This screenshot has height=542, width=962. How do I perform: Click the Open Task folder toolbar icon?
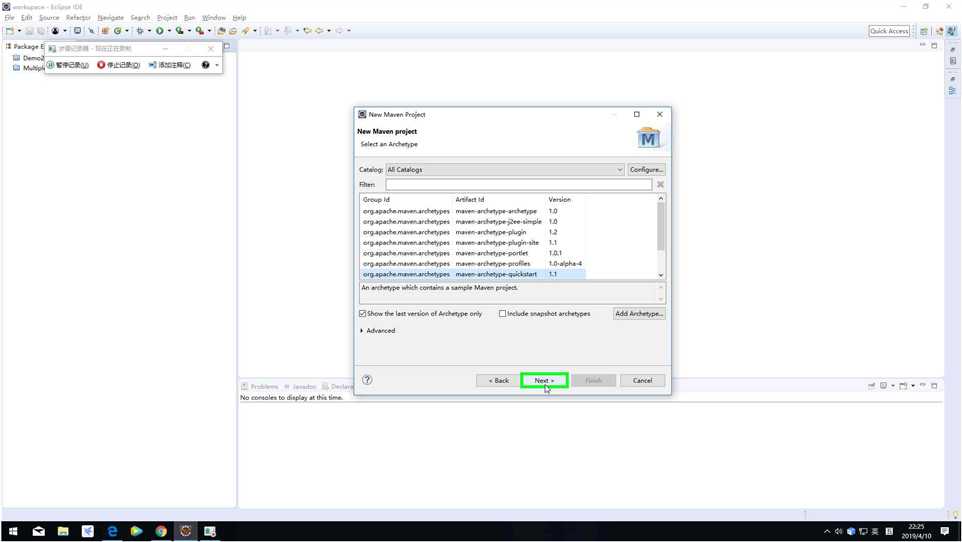233,31
